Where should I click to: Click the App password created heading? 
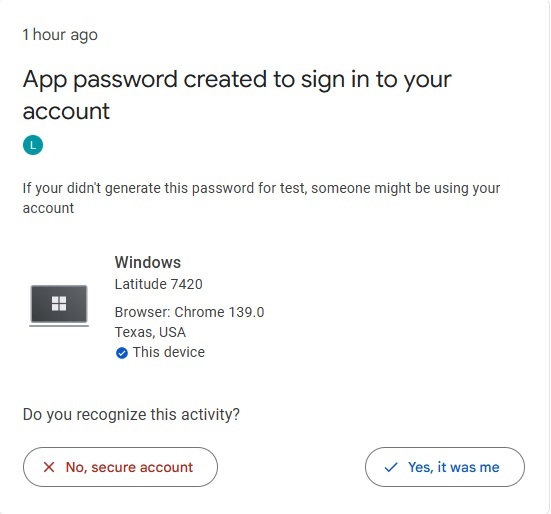point(237,95)
